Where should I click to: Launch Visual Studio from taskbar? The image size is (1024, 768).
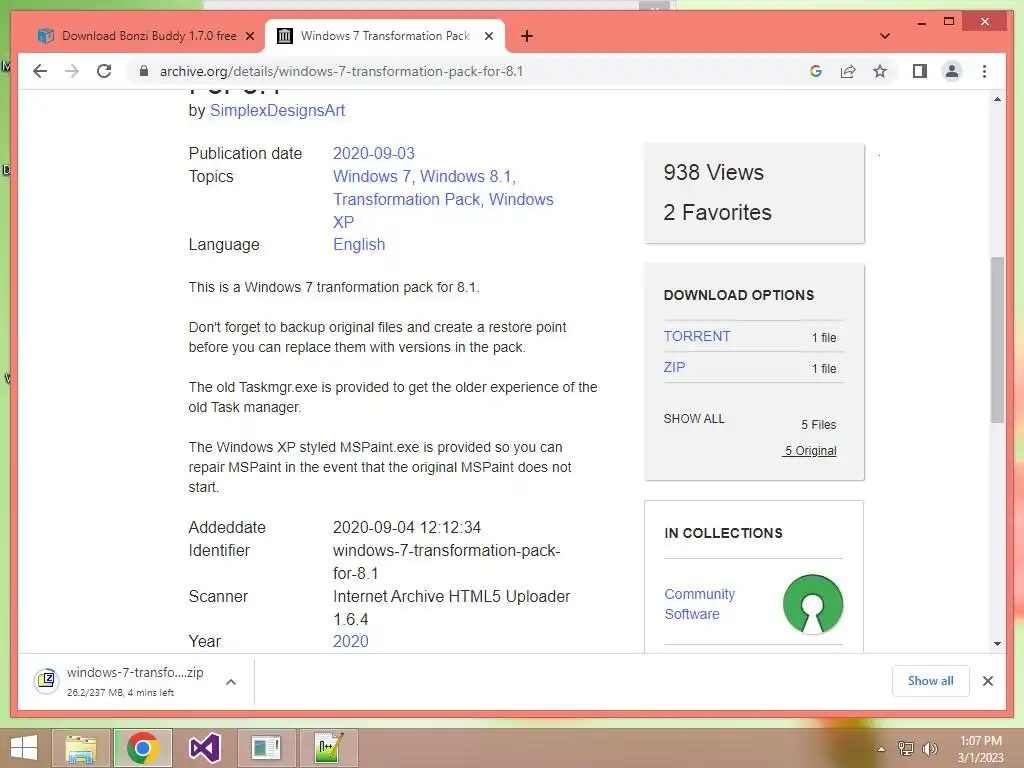[x=204, y=748]
